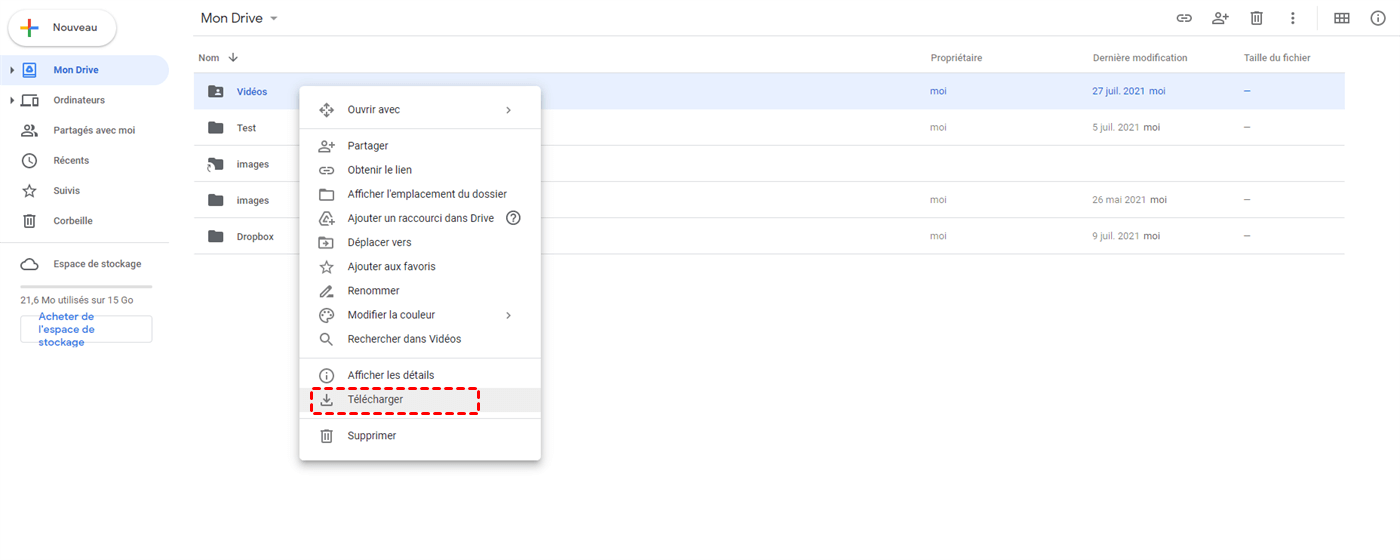Choose Afficher les détails
The height and width of the screenshot is (560, 1400).
(x=420, y=375)
